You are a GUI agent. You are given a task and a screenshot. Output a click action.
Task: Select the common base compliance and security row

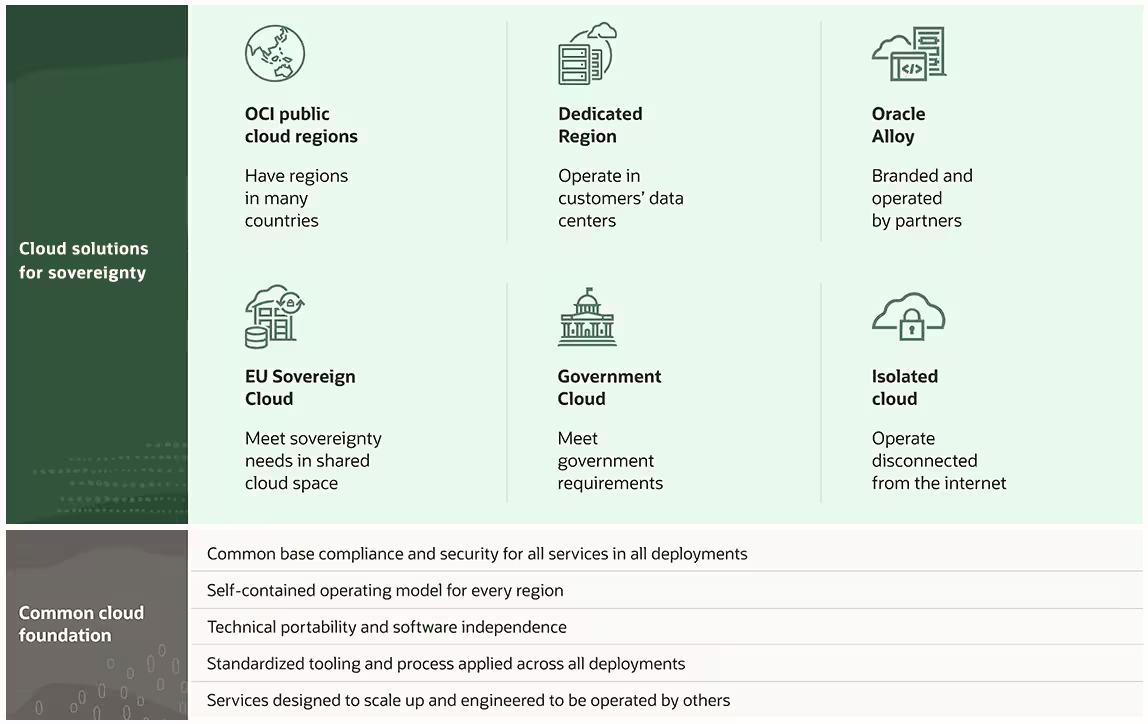[477, 553]
